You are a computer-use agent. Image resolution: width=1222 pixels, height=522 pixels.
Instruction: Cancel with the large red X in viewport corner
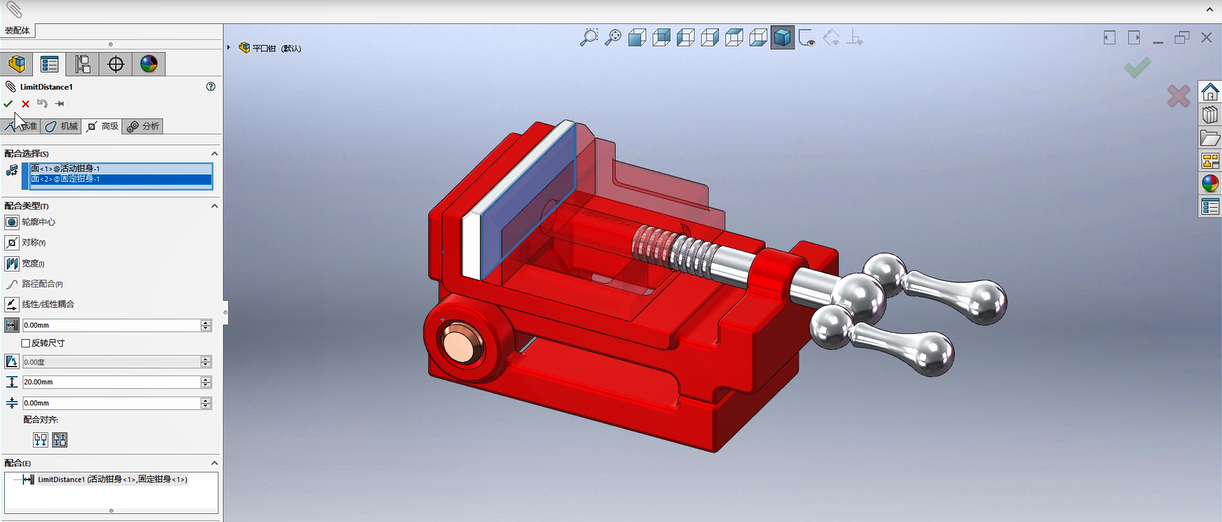(x=1178, y=96)
